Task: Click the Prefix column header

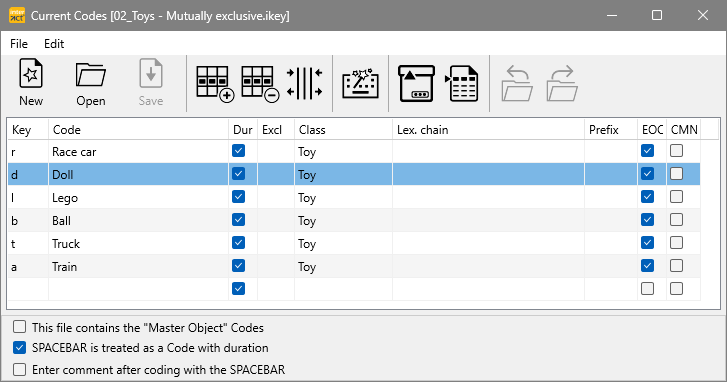Action: pos(611,129)
